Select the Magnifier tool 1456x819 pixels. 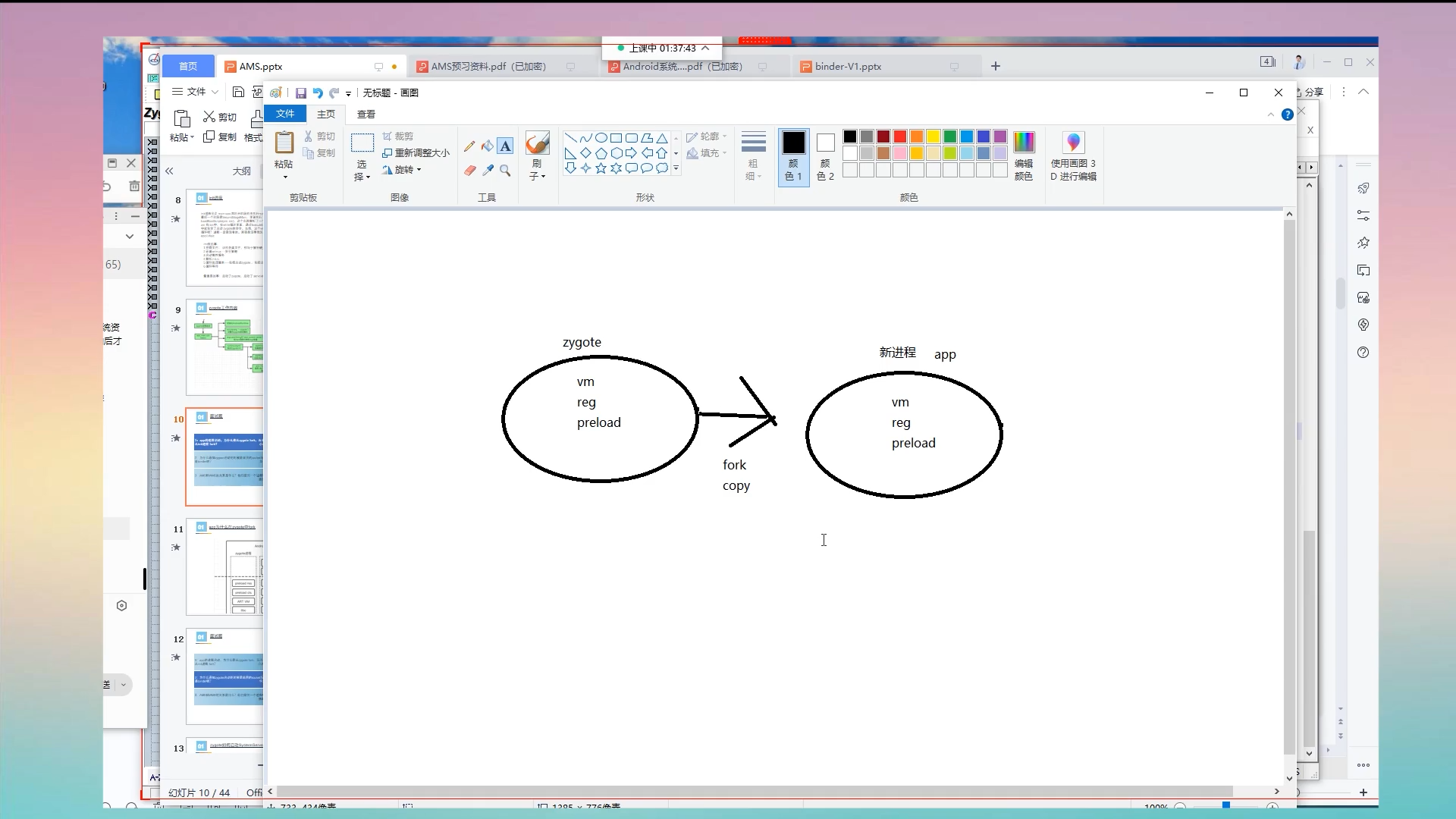point(506,171)
